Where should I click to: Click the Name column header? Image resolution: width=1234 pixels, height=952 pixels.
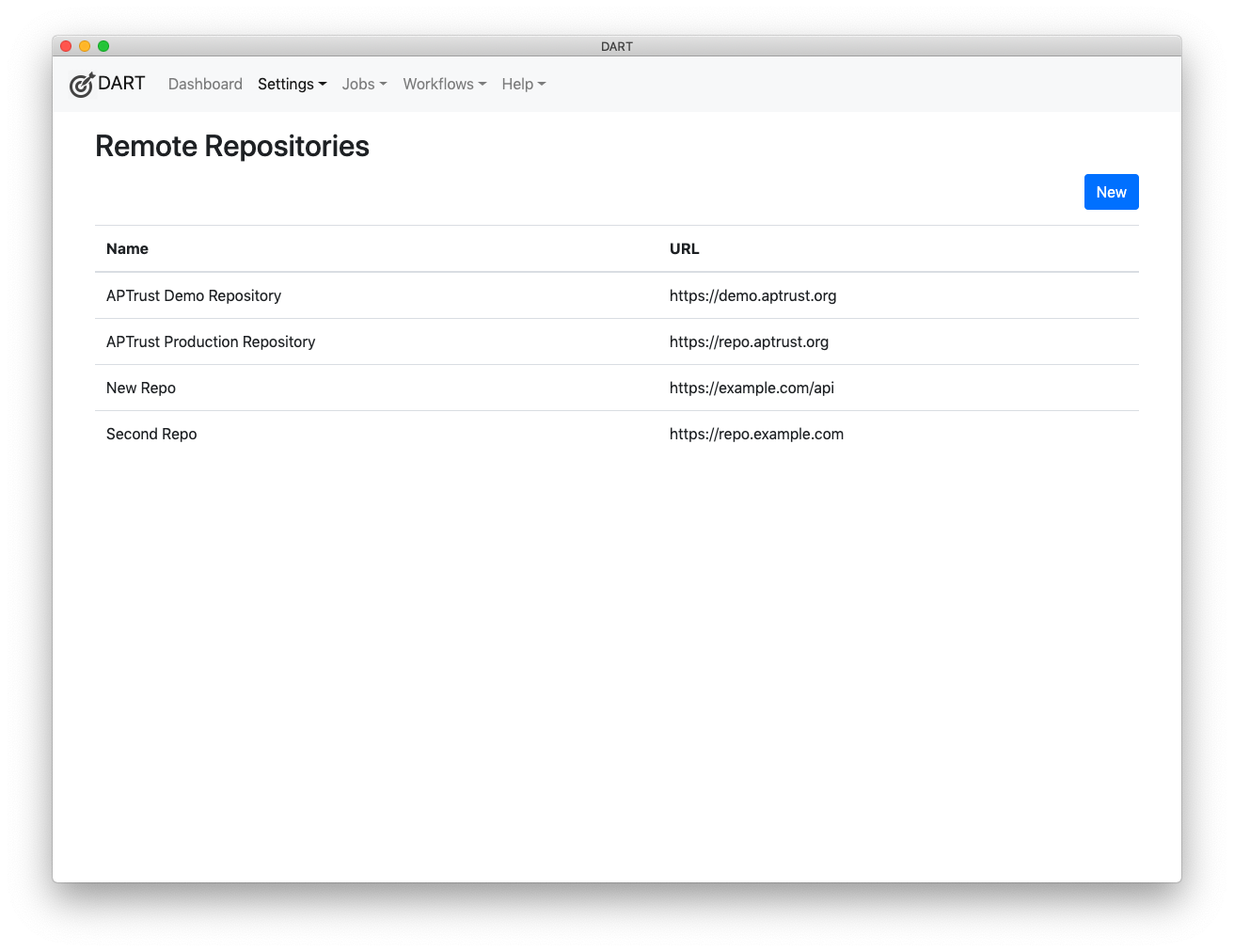click(127, 248)
